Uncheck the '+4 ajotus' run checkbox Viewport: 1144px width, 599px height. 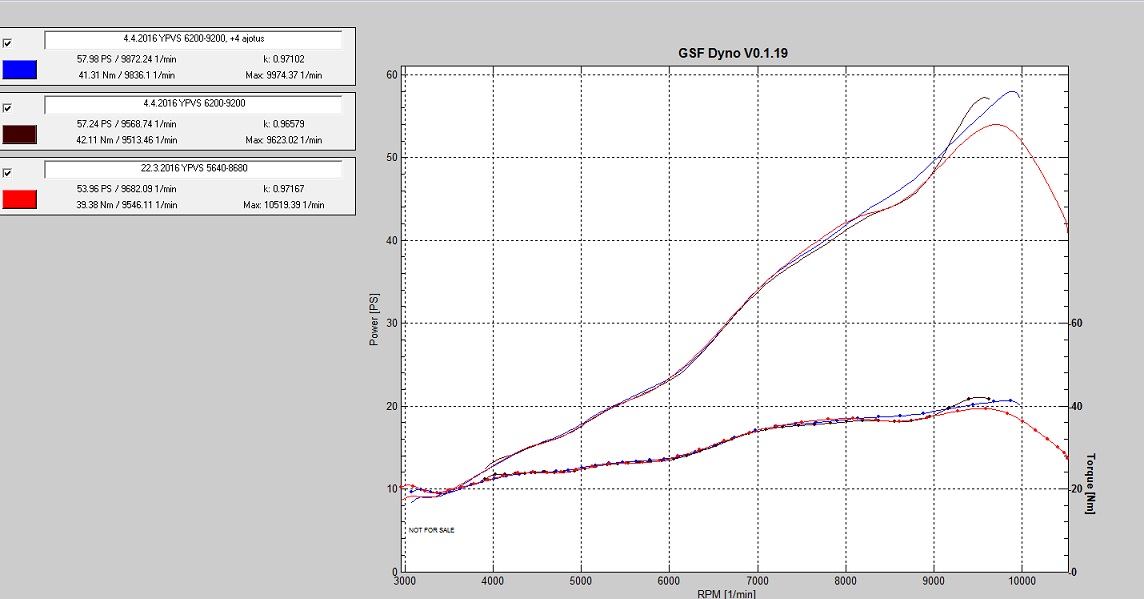pos(9,43)
